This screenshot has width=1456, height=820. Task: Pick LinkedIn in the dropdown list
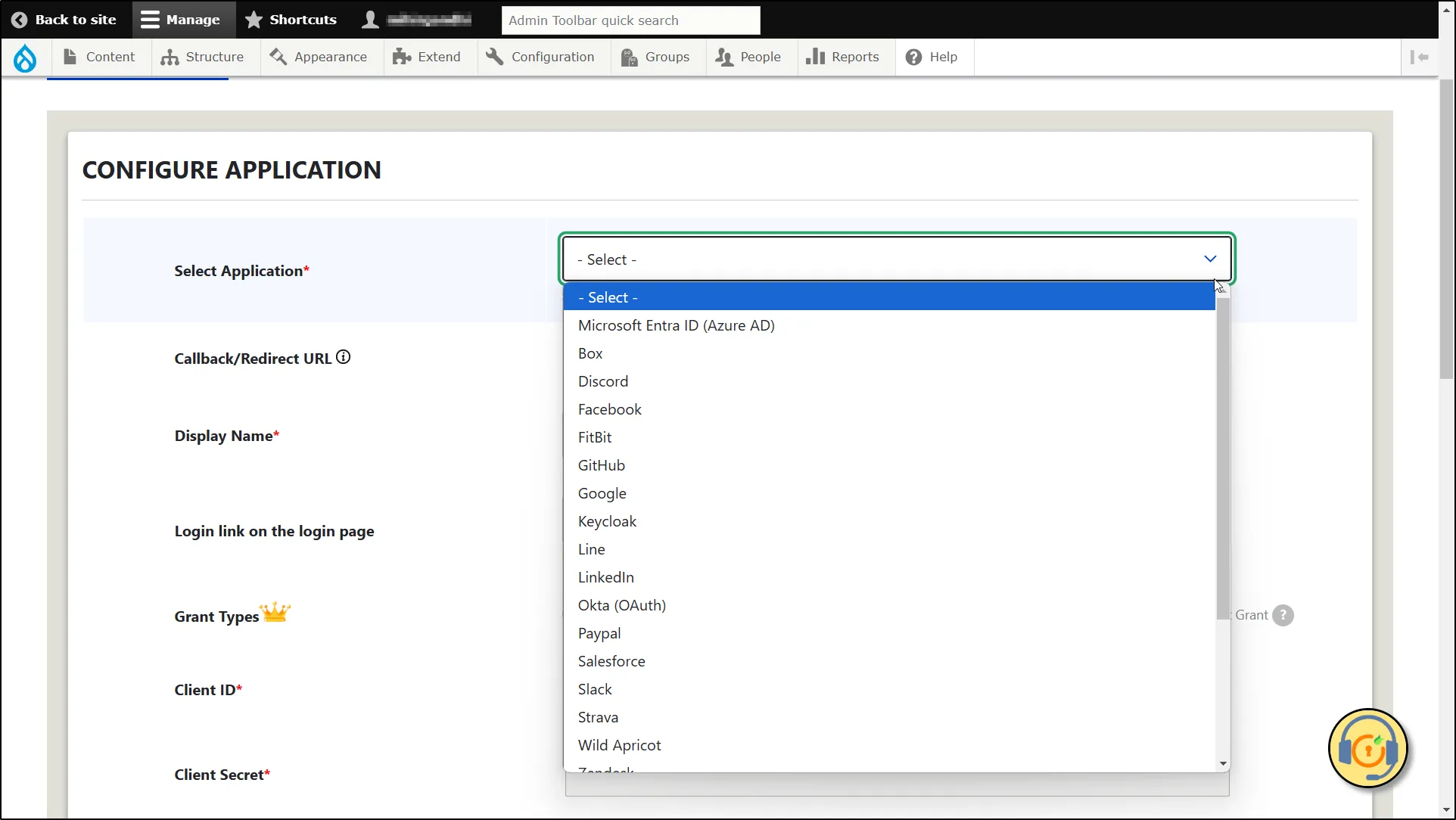889,577
